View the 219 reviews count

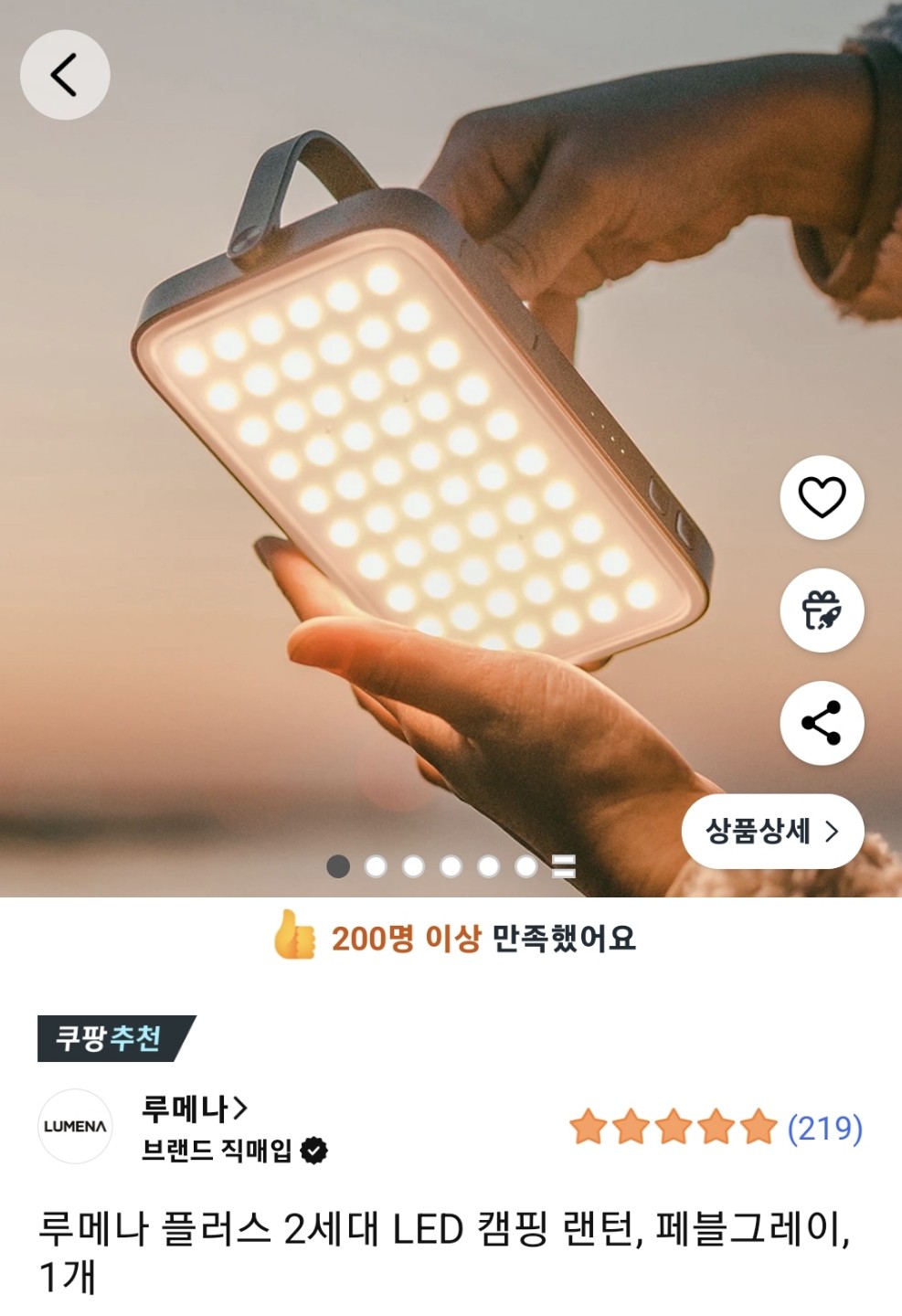825,1128
